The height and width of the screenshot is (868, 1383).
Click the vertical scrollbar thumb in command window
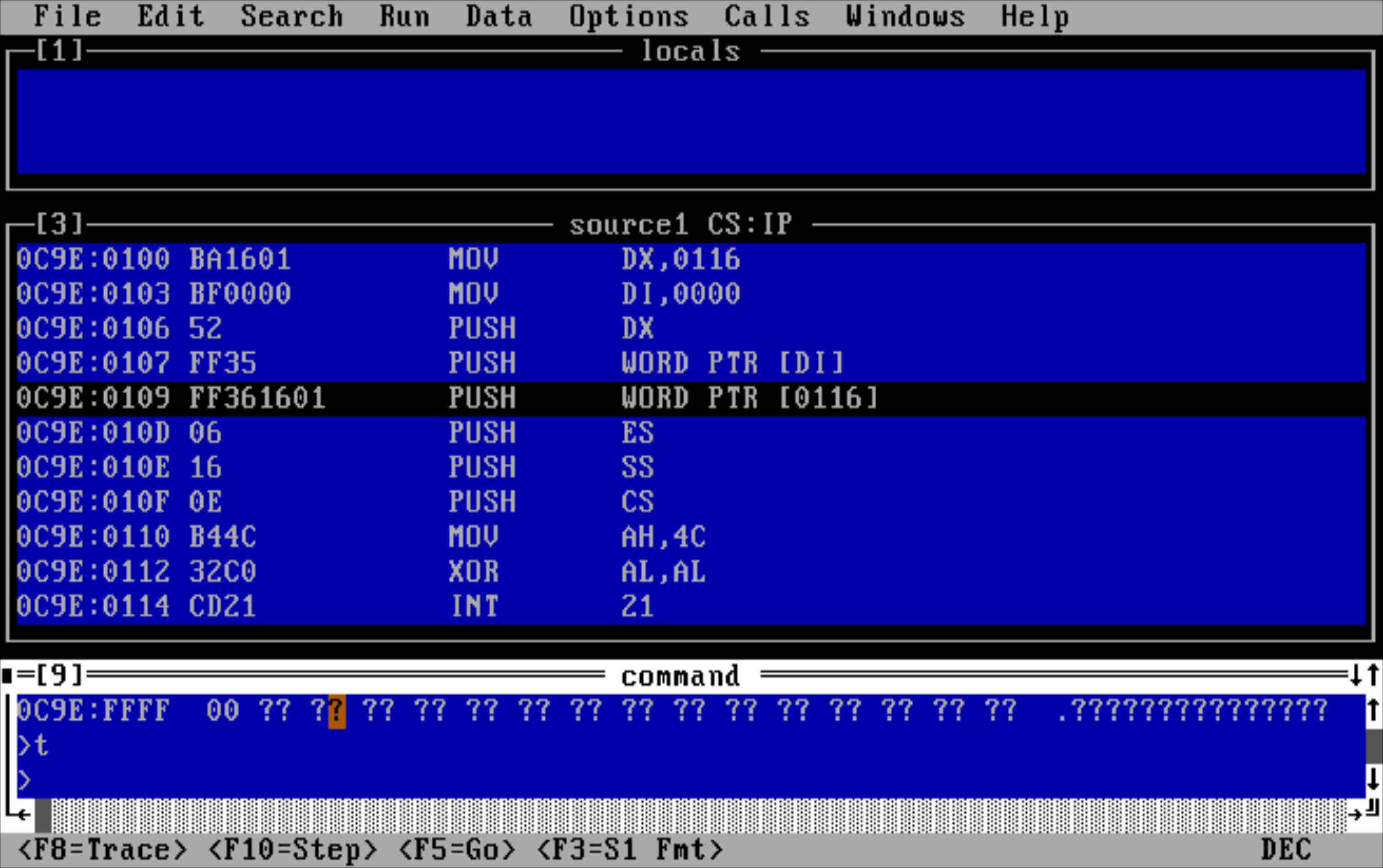tap(1373, 746)
